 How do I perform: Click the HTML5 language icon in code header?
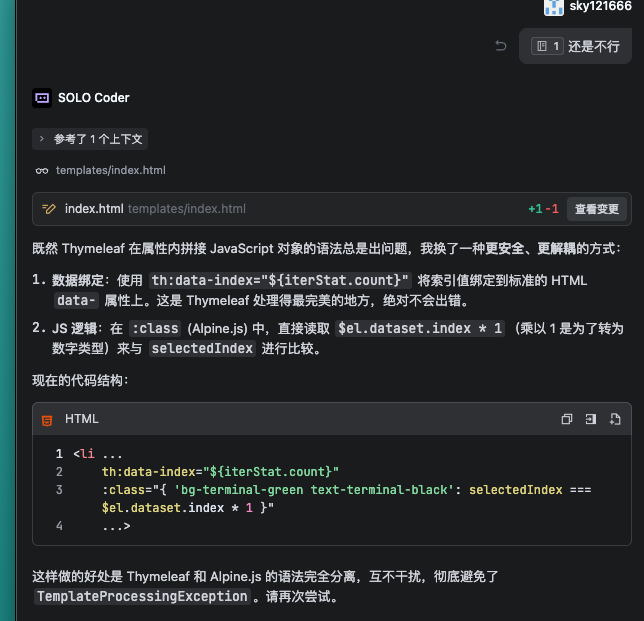click(47, 420)
